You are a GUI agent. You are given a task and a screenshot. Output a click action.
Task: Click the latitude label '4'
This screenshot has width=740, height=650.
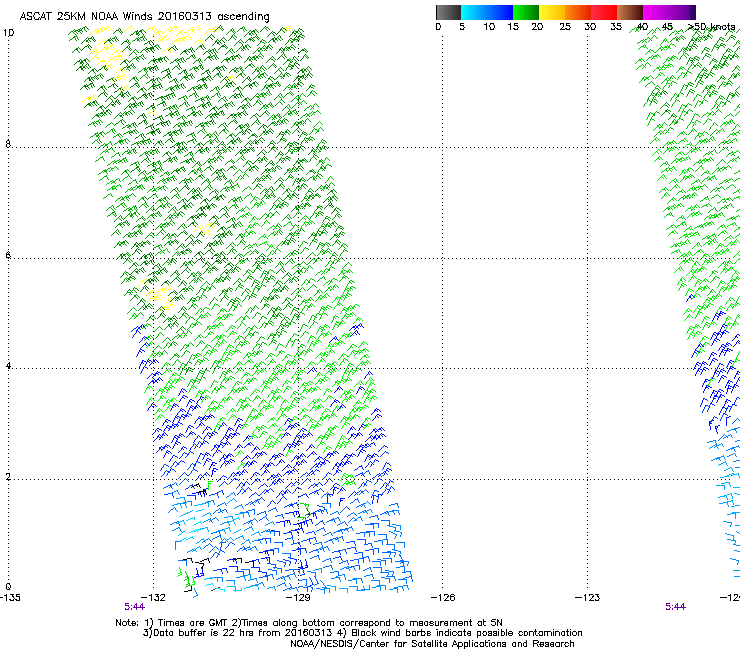[x=8, y=366]
